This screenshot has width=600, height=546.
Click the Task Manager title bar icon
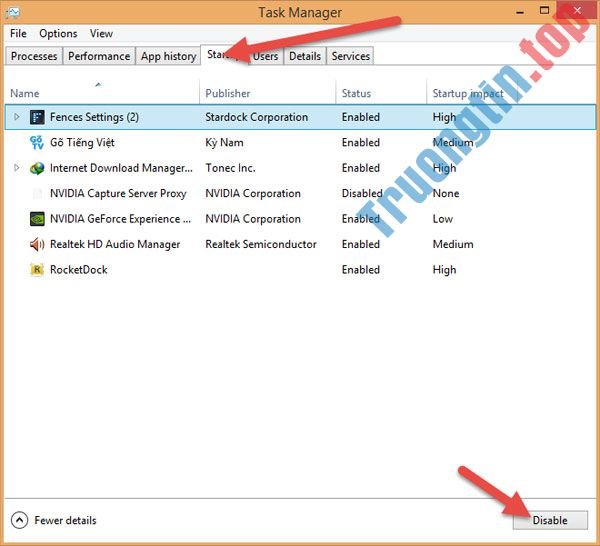pos(13,13)
